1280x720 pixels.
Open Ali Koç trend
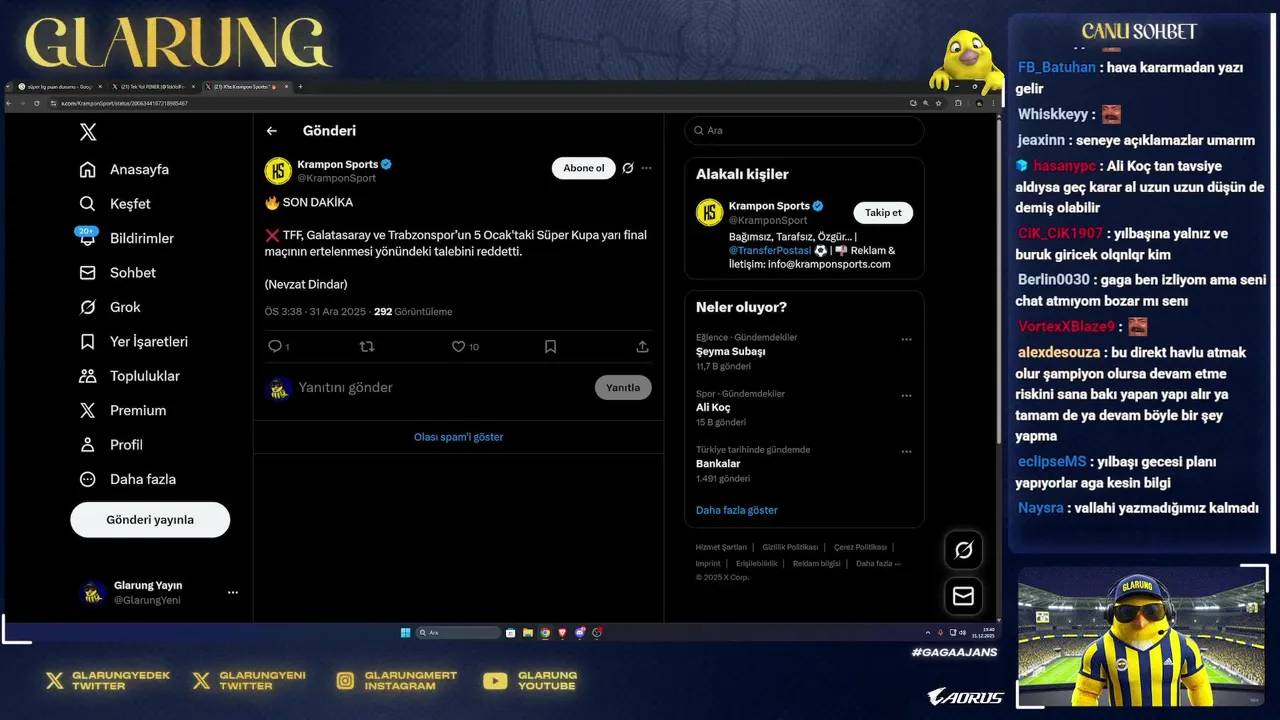tap(713, 408)
